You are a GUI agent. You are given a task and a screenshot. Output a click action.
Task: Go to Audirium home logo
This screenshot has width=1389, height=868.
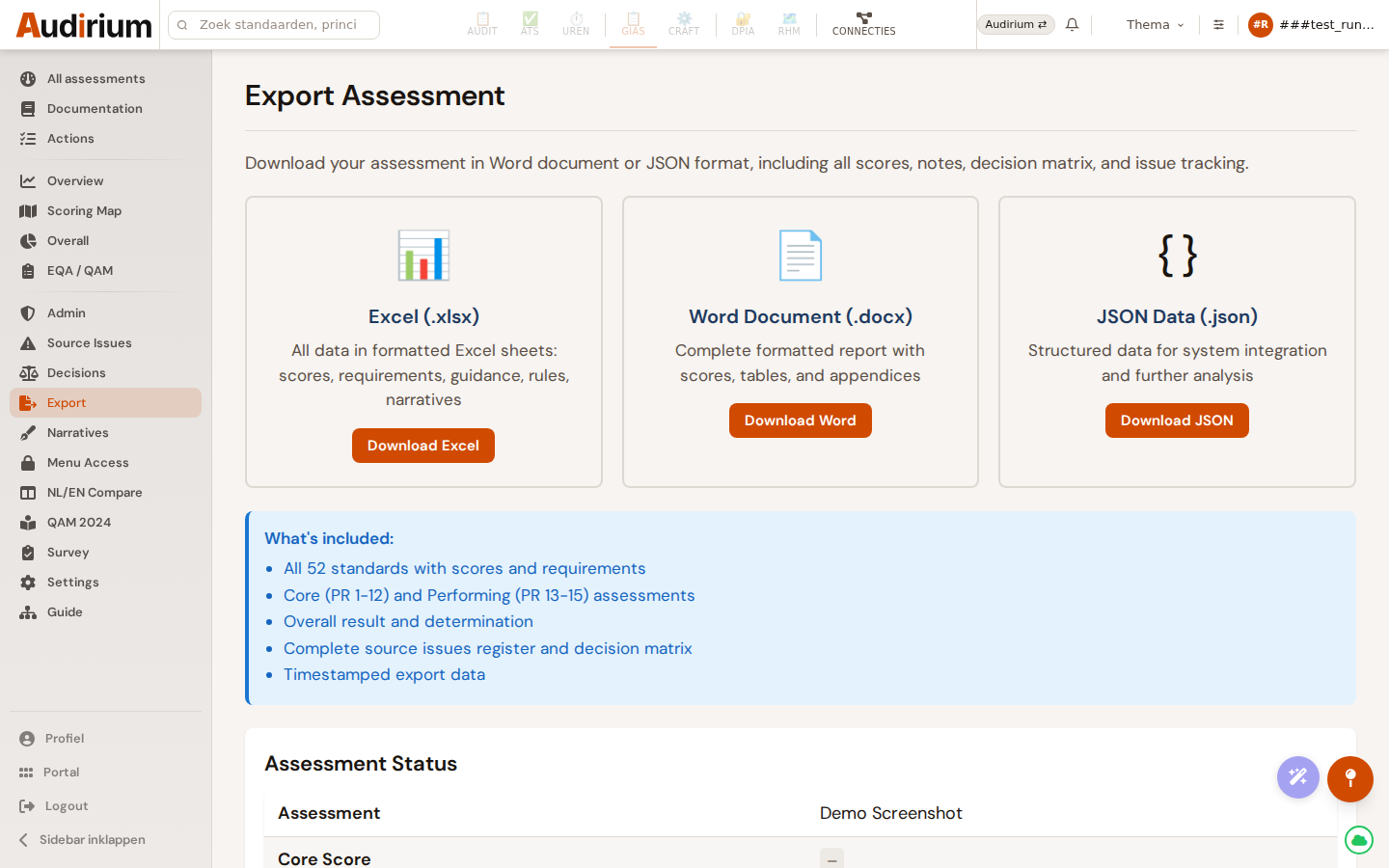85,25
